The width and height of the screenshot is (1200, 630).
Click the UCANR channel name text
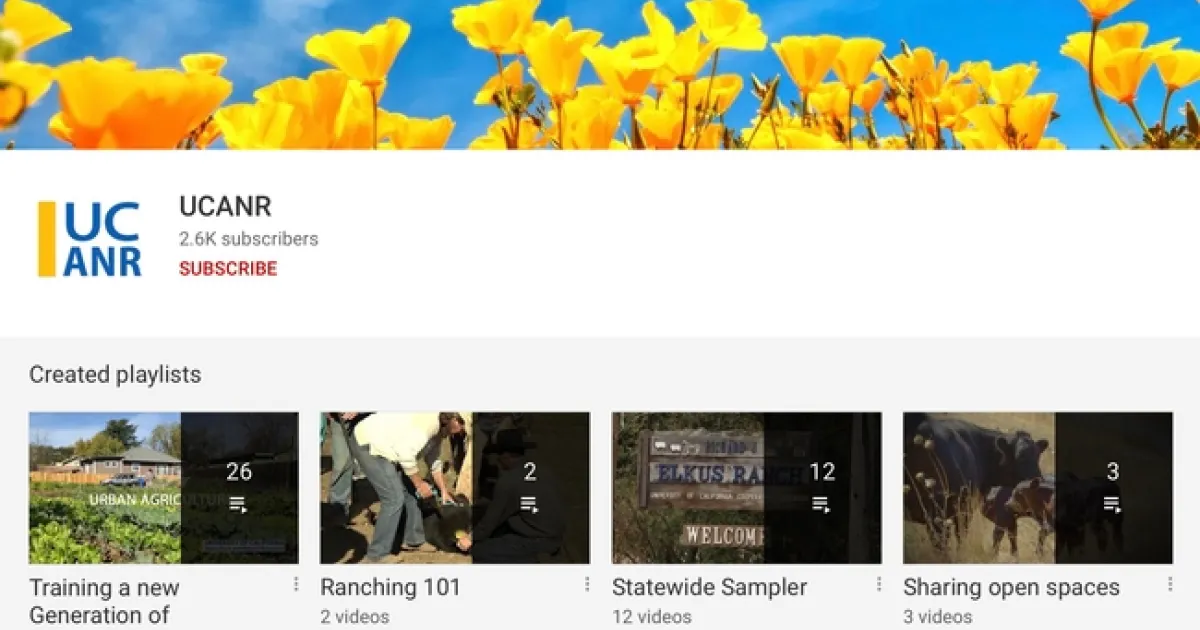tap(225, 206)
